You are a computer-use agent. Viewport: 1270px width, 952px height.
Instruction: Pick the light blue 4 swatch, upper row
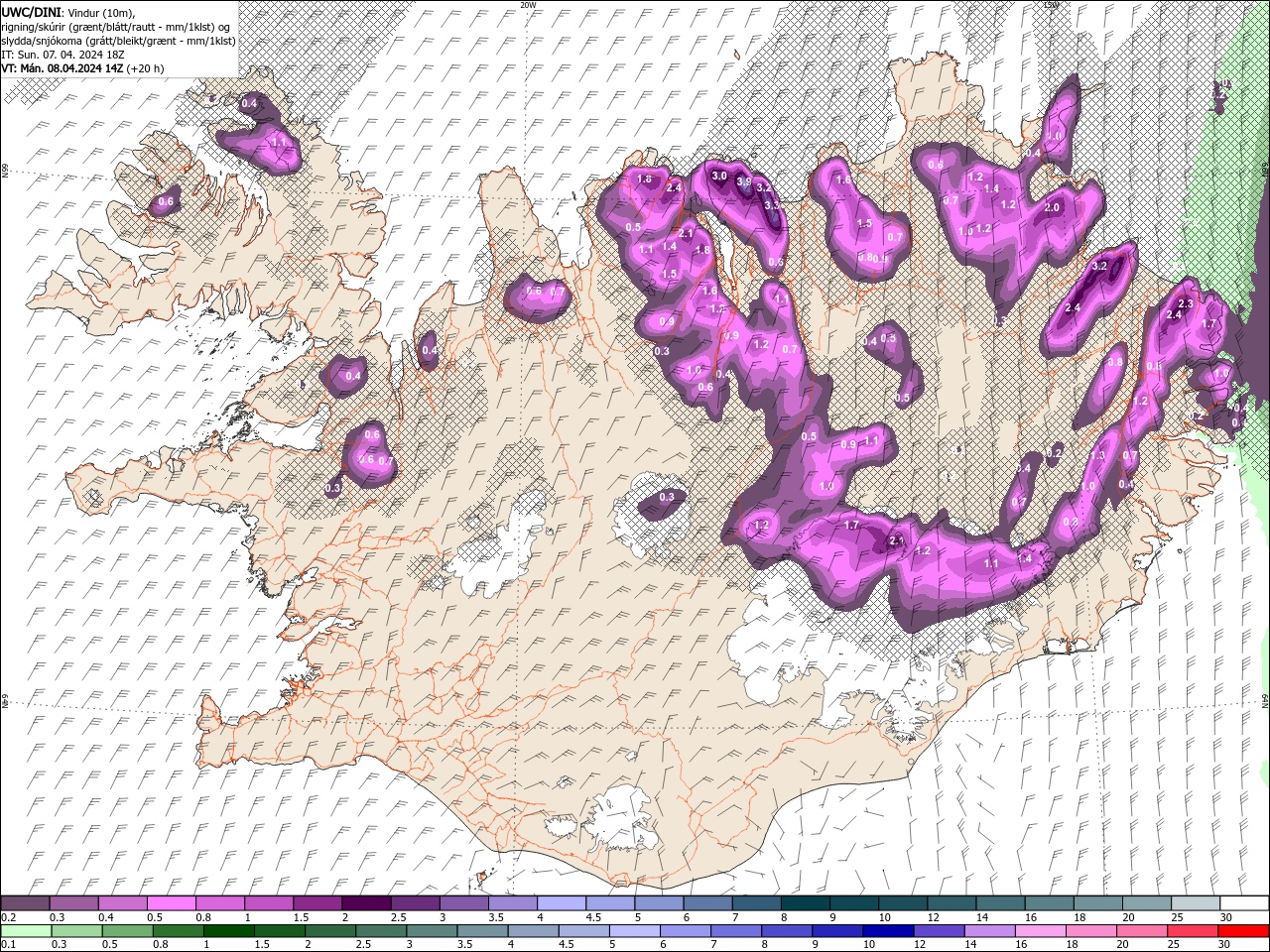click(562, 902)
